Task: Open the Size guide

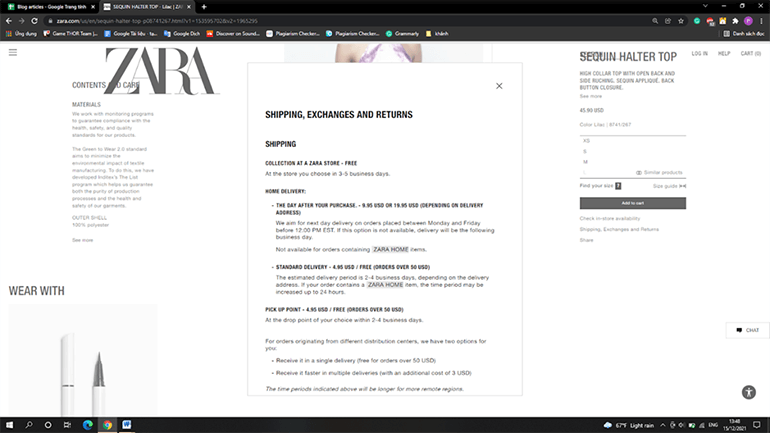Action: pos(669,186)
